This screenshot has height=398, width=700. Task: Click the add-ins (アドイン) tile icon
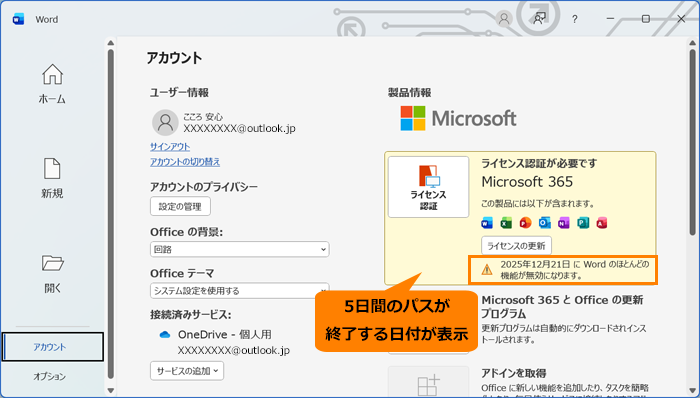(x=429, y=384)
